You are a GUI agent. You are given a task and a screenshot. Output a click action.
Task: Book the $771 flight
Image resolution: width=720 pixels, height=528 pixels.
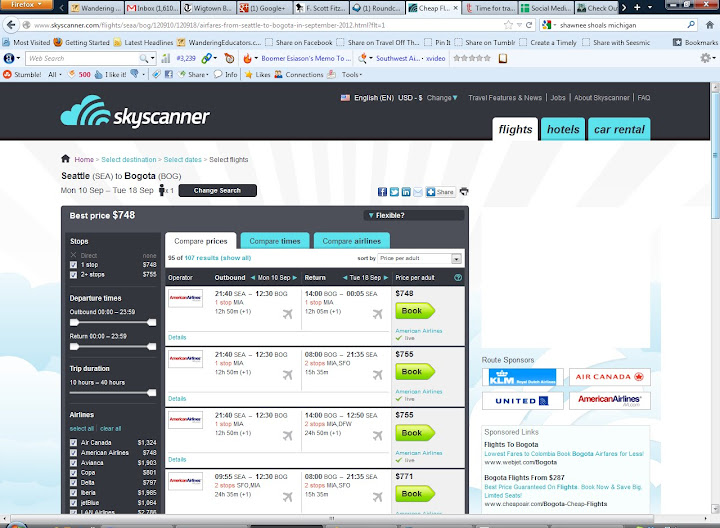(x=415, y=494)
